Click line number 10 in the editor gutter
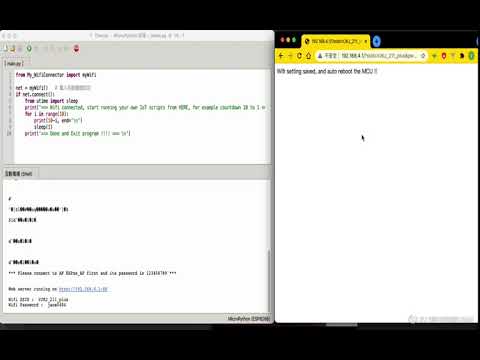The width and height of the screenshot is (480, 360). 9,133
